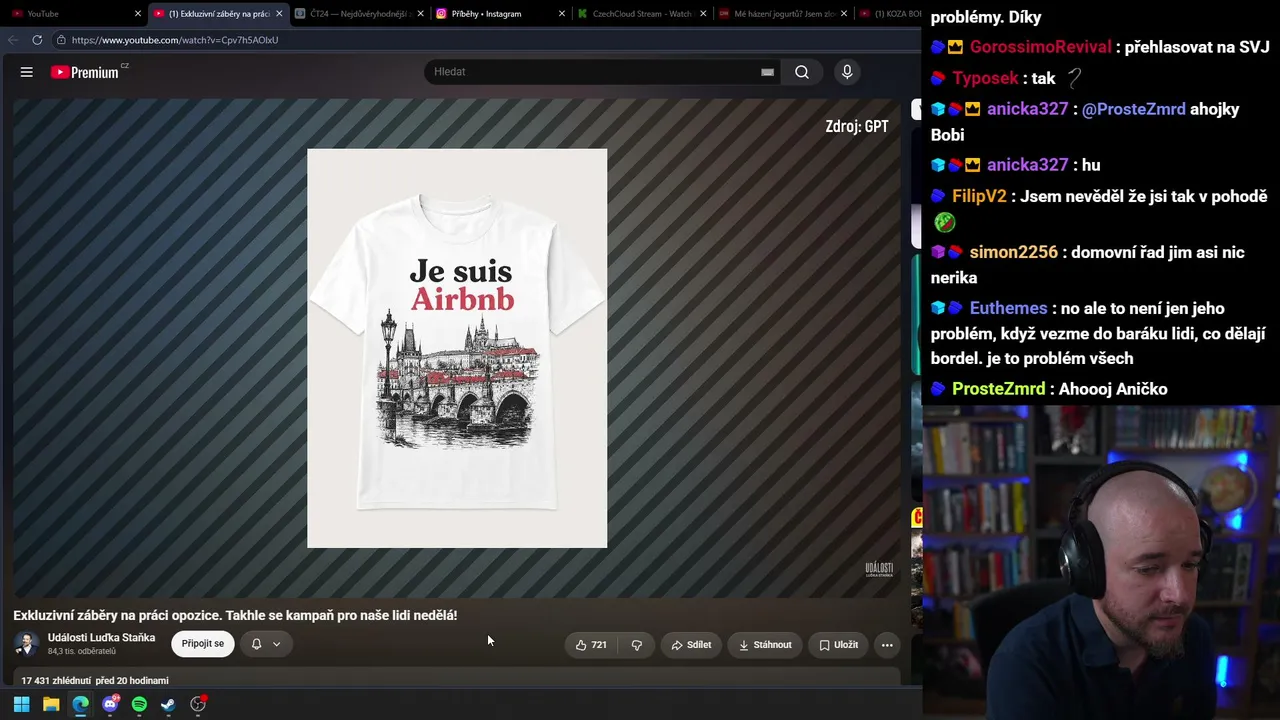Click chat username simon2256
Image resolution: width=1280 pixels, height=720 pixels.
tap(1013, 252)
